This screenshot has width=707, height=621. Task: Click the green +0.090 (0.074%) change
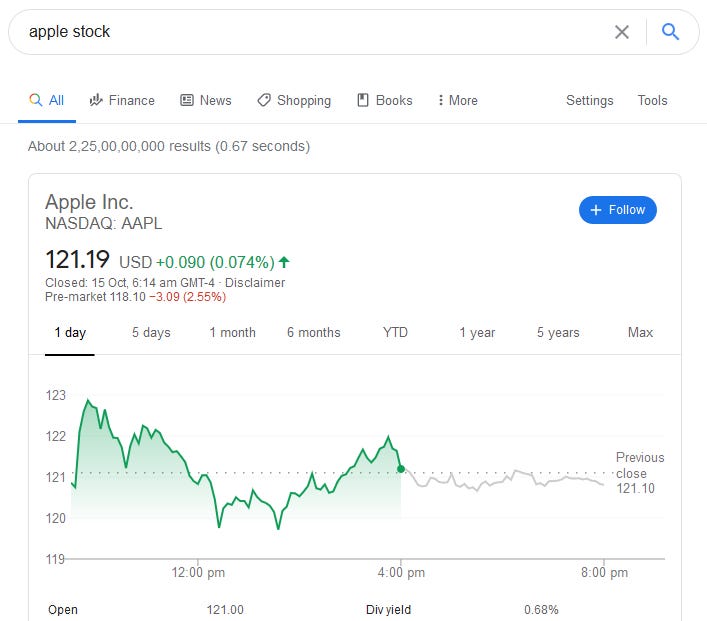click(x=215, y=262)
